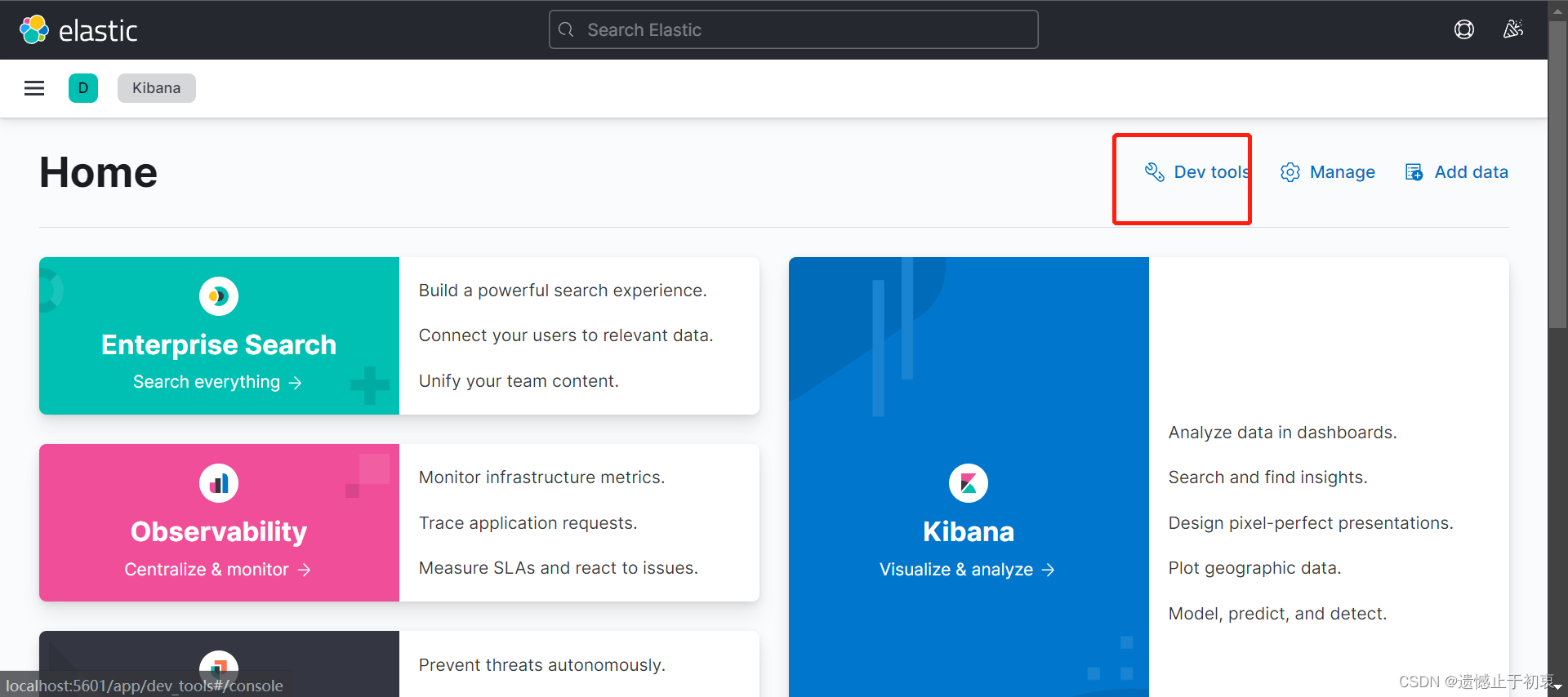Open the hamburger navigation menu
Viewport: 1568px width, 697px height.
pyautogui.click(x=34, y=88)
